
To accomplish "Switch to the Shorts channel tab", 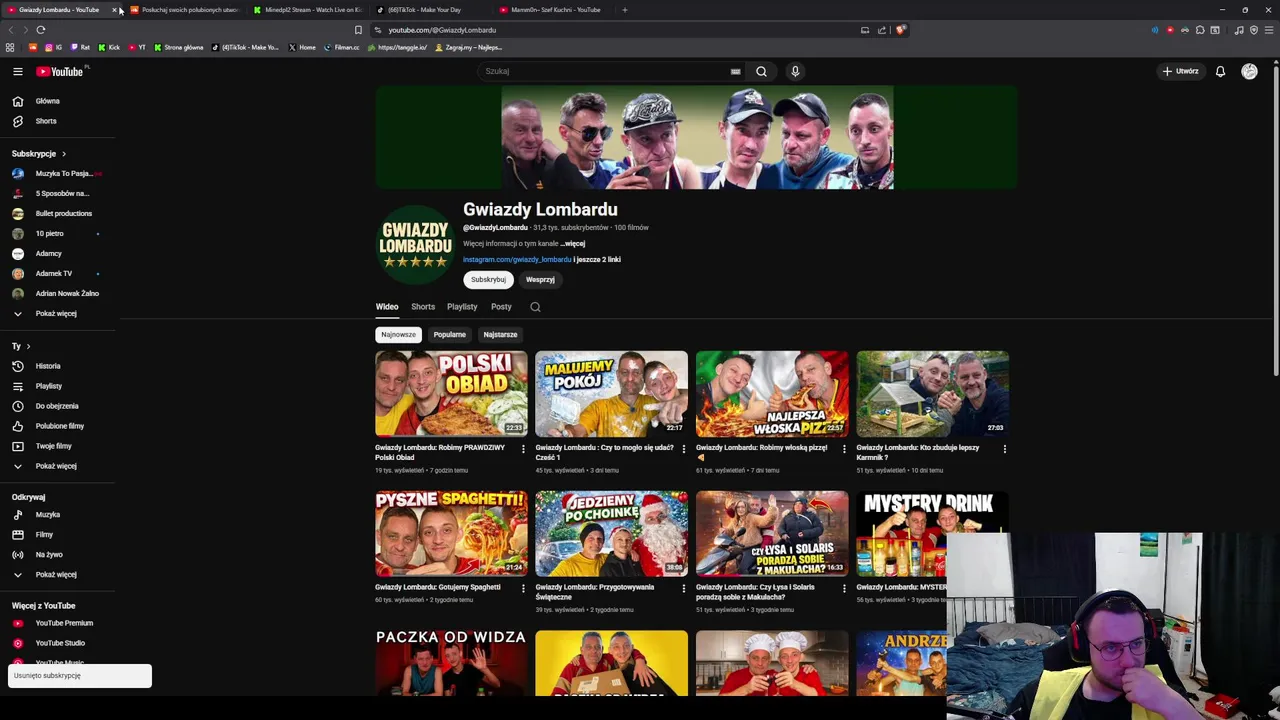I will pyautogui.click(x=423, y=307).
